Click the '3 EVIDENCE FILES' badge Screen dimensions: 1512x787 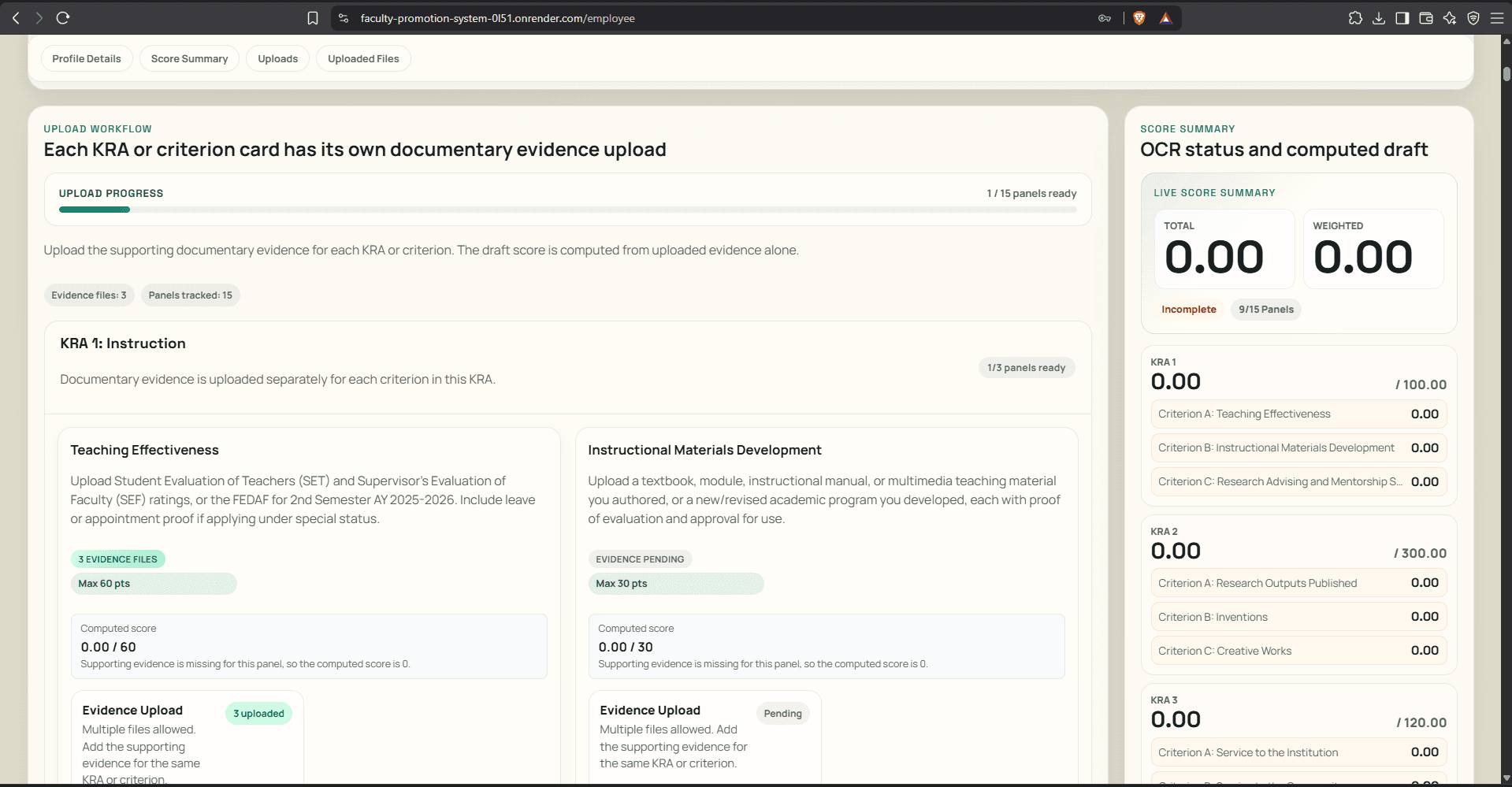tap(117, 559)
